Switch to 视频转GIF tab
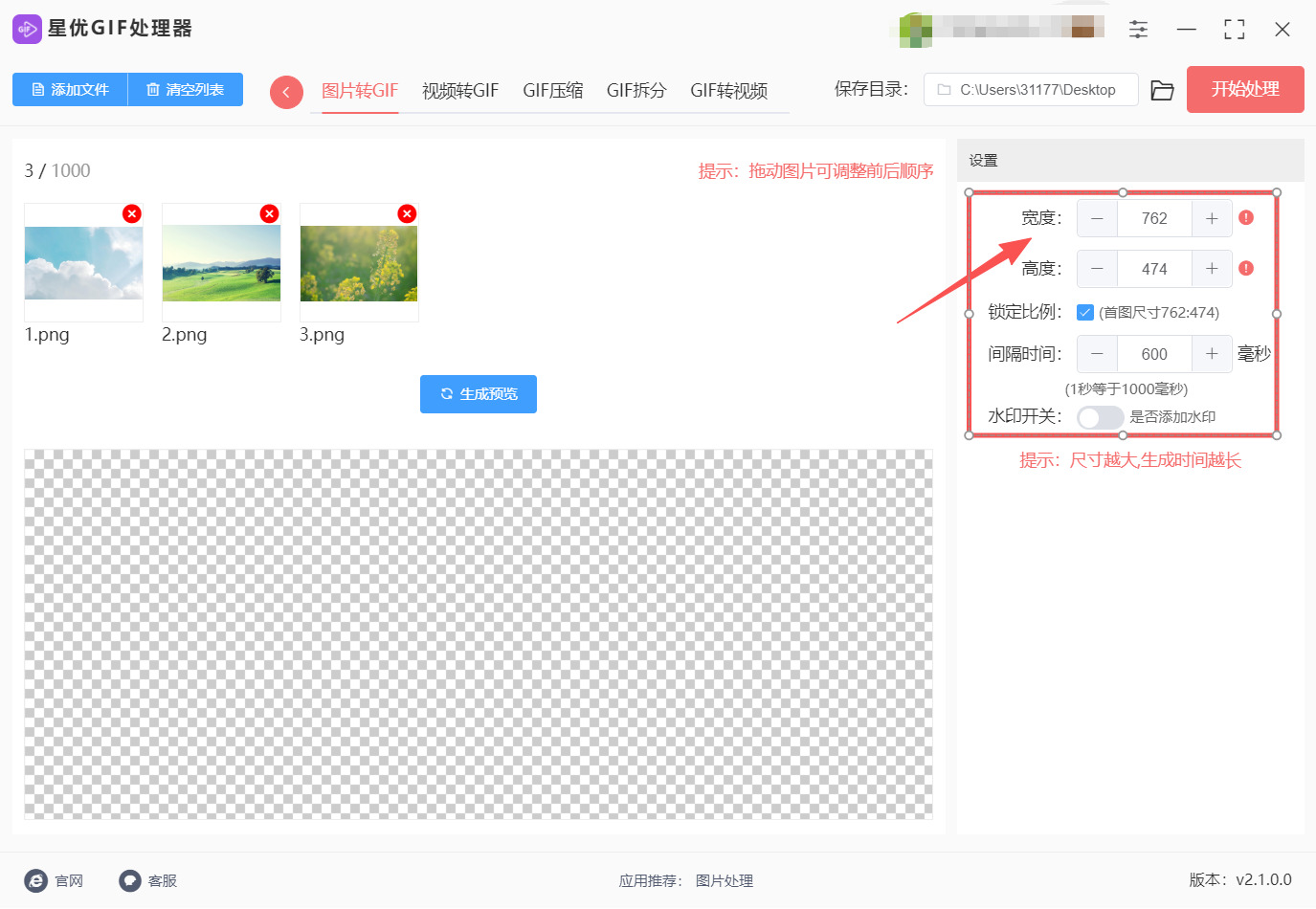 pos(460,91)
